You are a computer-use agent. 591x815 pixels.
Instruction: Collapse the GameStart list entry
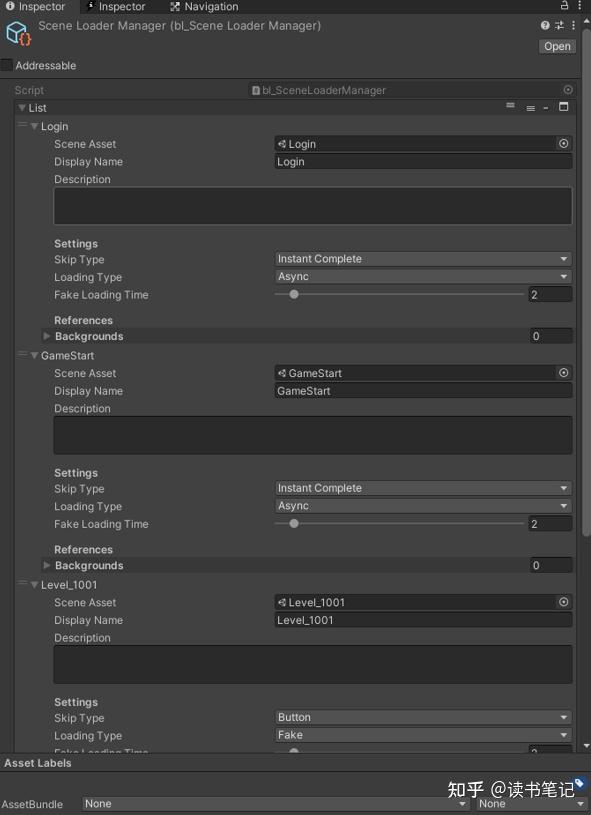[x=33, y=354]
